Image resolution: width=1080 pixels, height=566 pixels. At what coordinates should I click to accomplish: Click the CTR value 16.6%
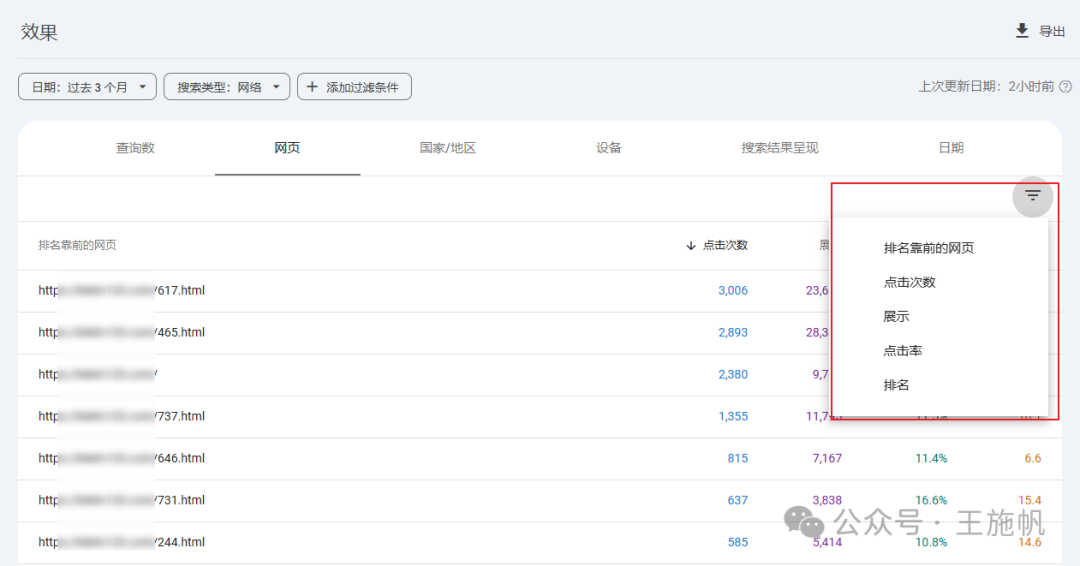931,501
